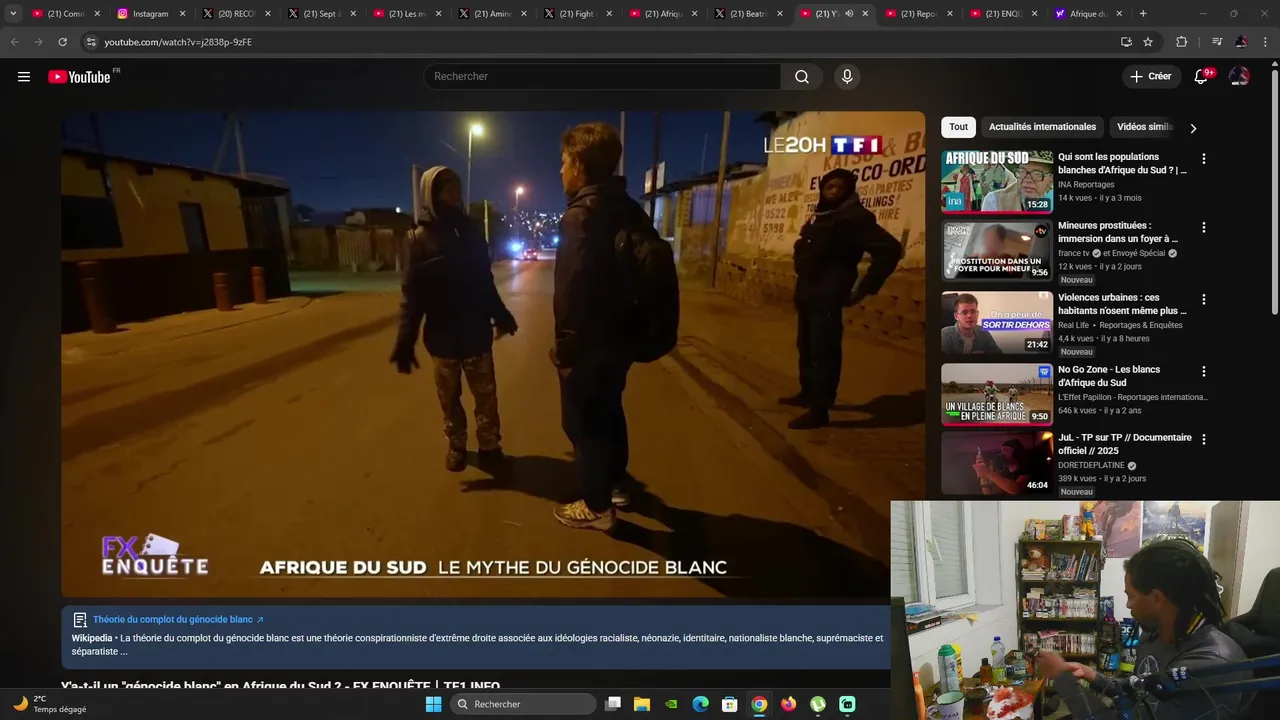Open the 9:56 prostitution foyer thumbnail

pos(997,250)
